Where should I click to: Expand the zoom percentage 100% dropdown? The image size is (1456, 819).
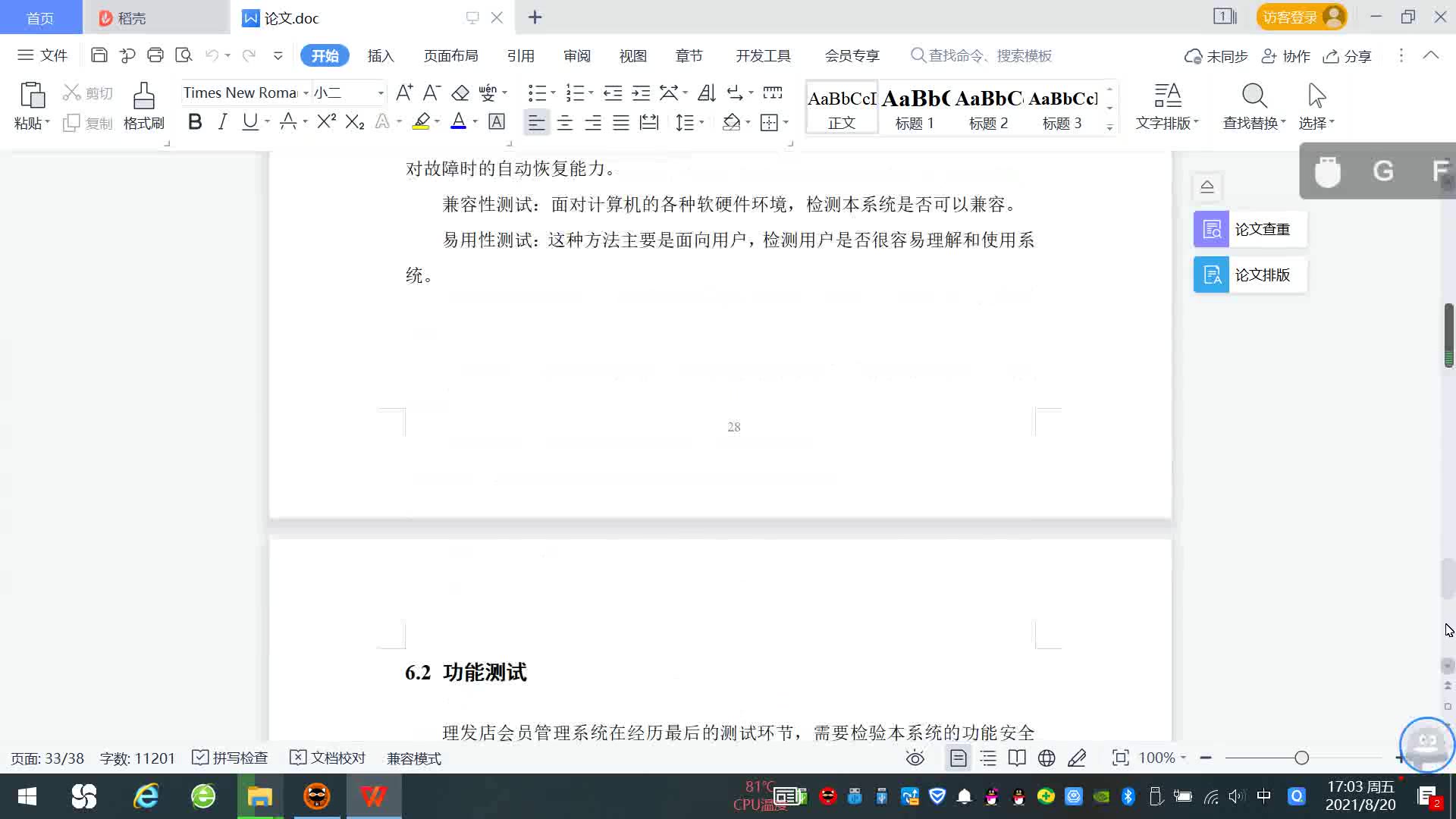[x=1183, y=758]
